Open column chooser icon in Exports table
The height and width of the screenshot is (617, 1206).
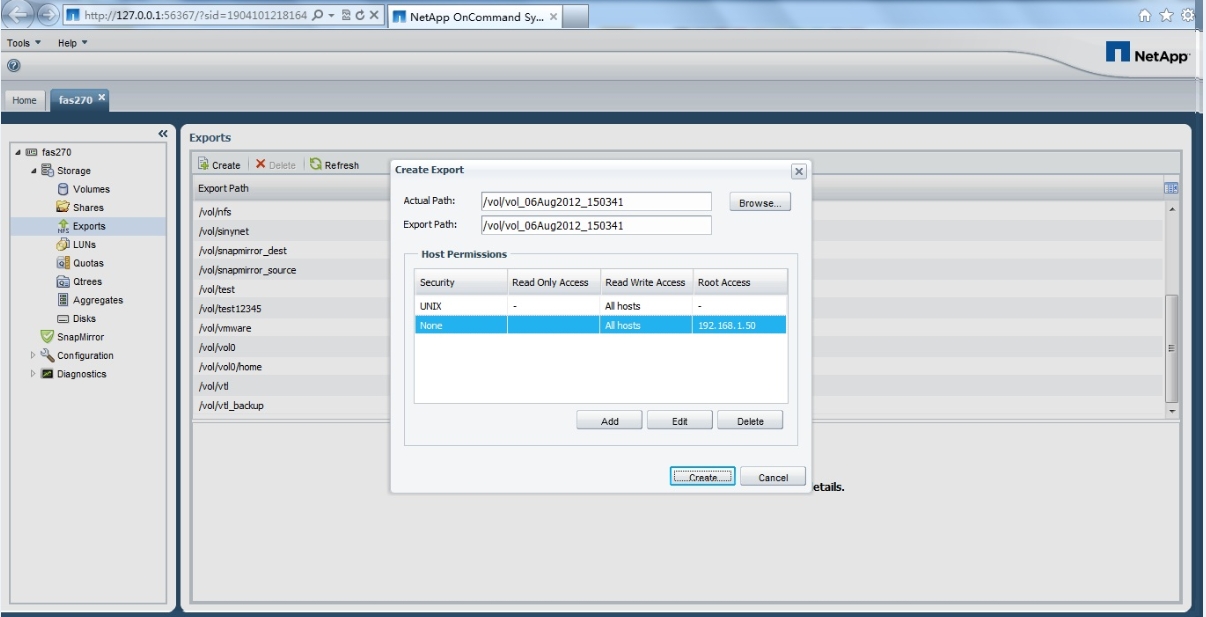point(1170,188)
